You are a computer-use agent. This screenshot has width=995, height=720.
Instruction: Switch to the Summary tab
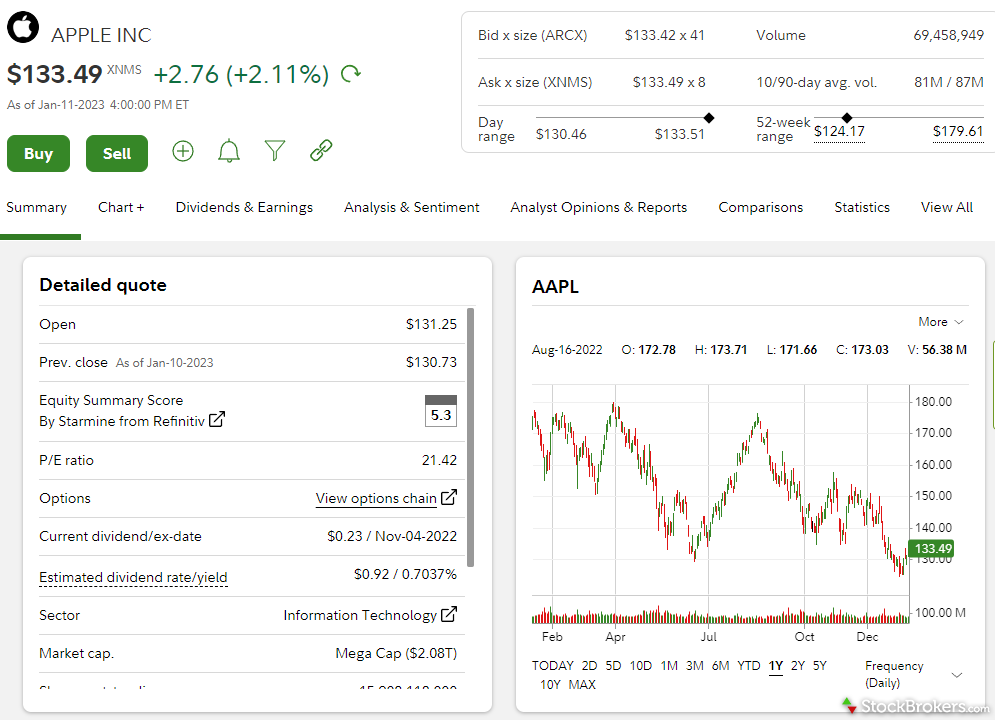[36, 207]
